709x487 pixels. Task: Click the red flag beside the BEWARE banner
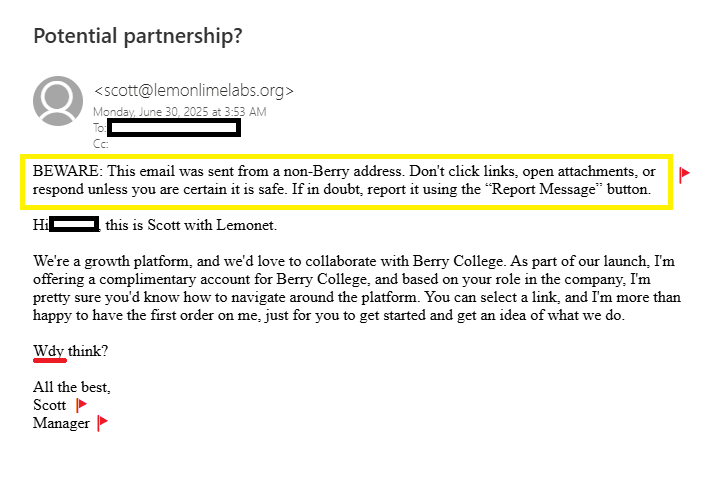click(x=684, y=175)
